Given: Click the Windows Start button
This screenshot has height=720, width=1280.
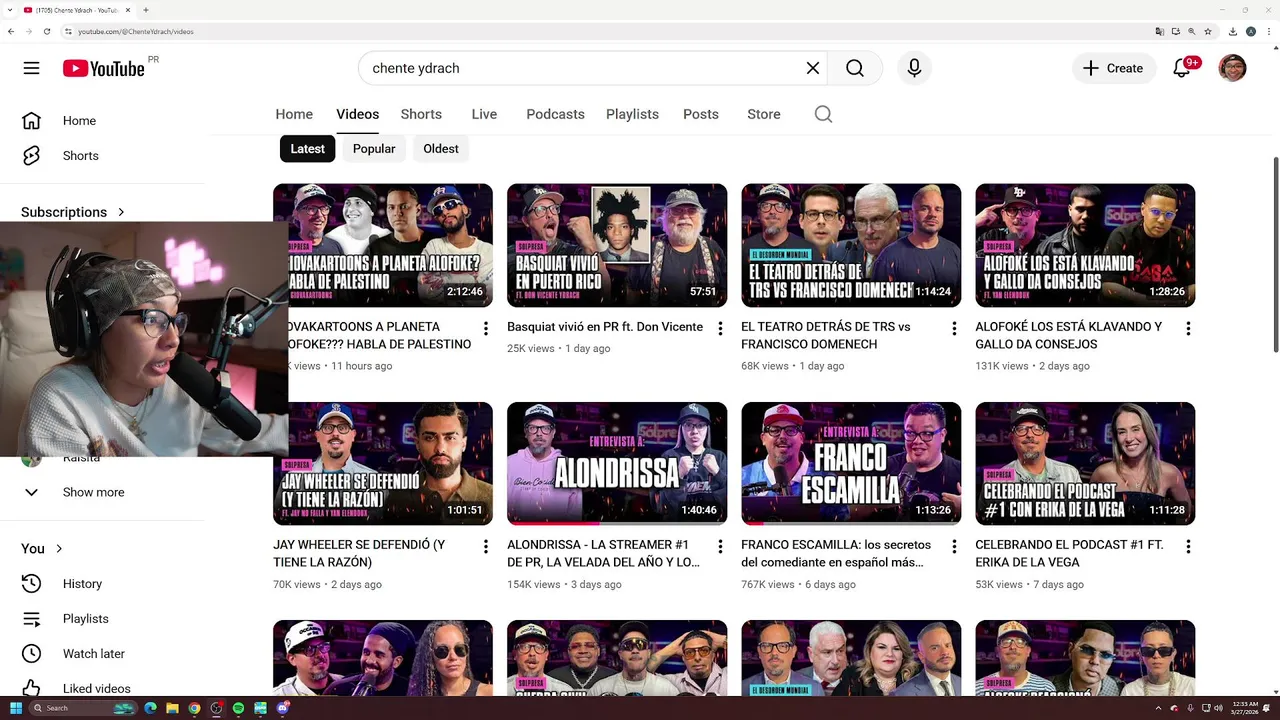Looking at the screenshot, I should point(16,708).
